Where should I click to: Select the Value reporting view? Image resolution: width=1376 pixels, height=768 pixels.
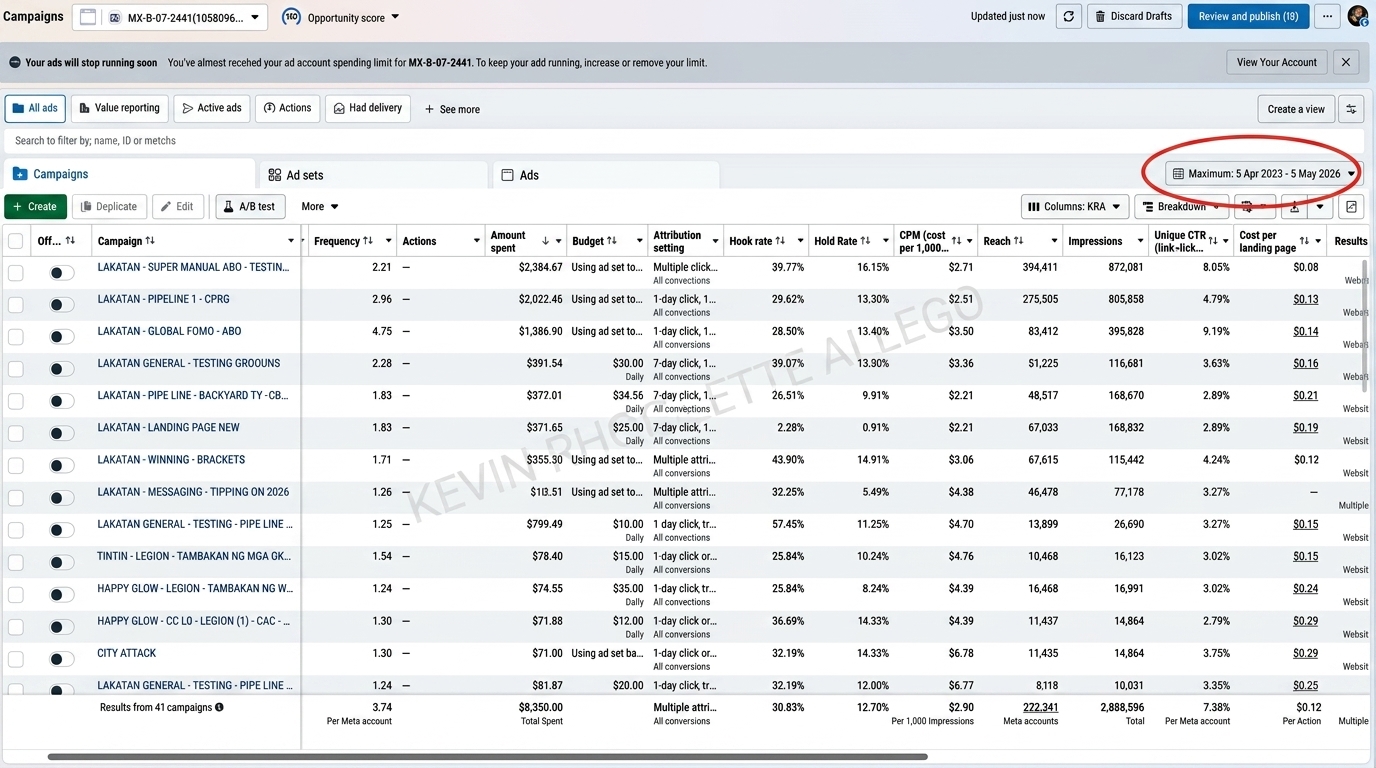tap(119, 108)
